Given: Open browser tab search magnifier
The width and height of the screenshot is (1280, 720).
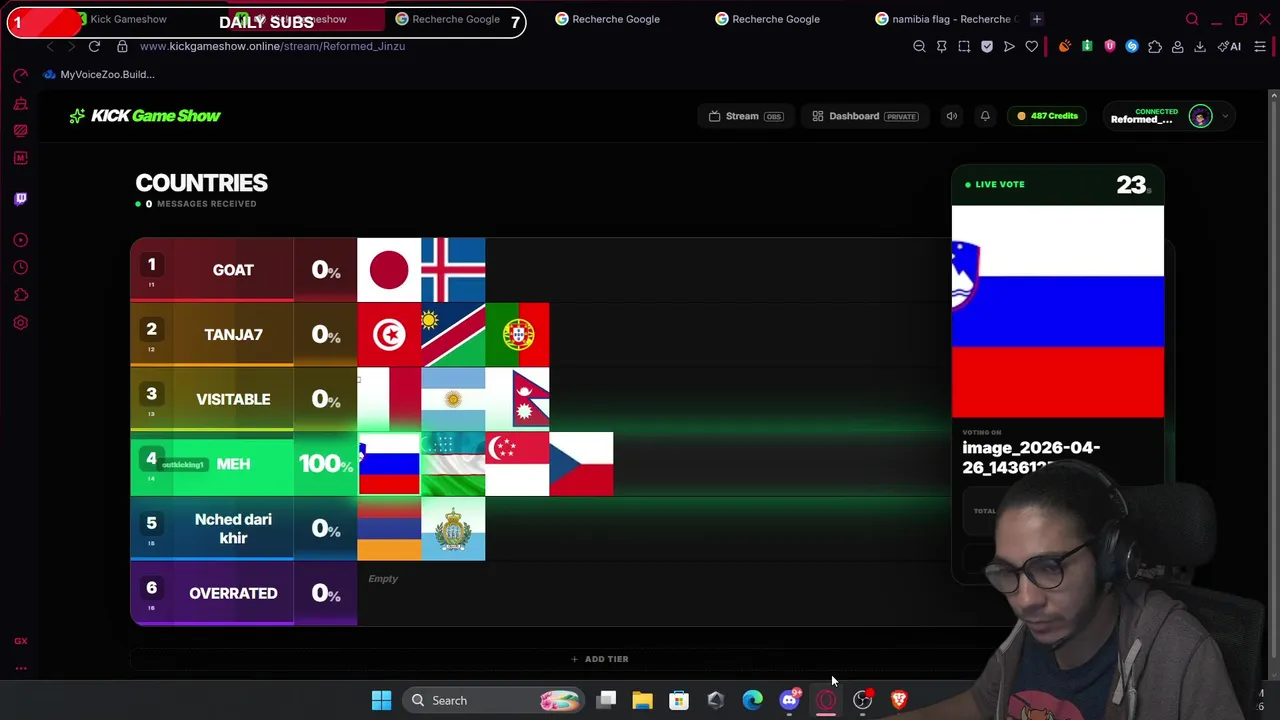Looking at the screenshot, I should coord(1192,19).
